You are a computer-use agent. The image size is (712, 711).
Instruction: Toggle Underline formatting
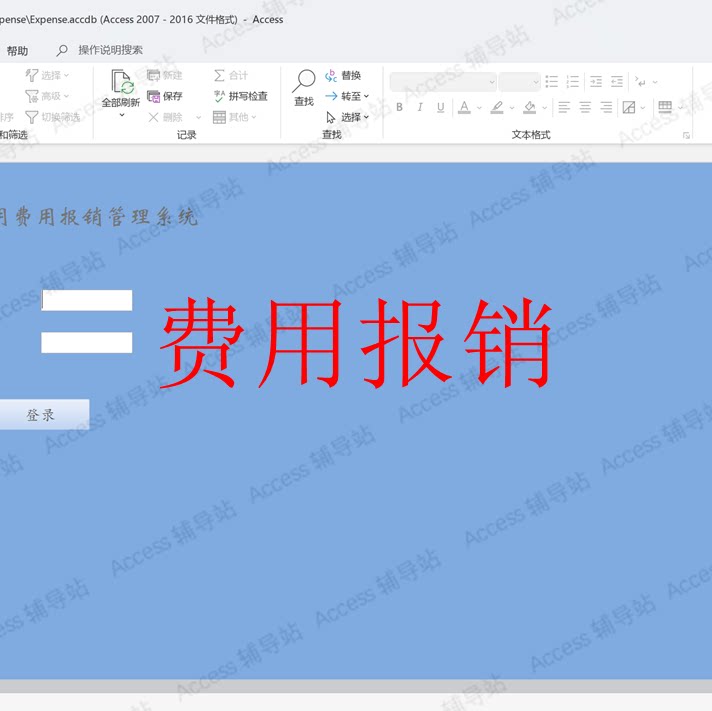(440, 107)
